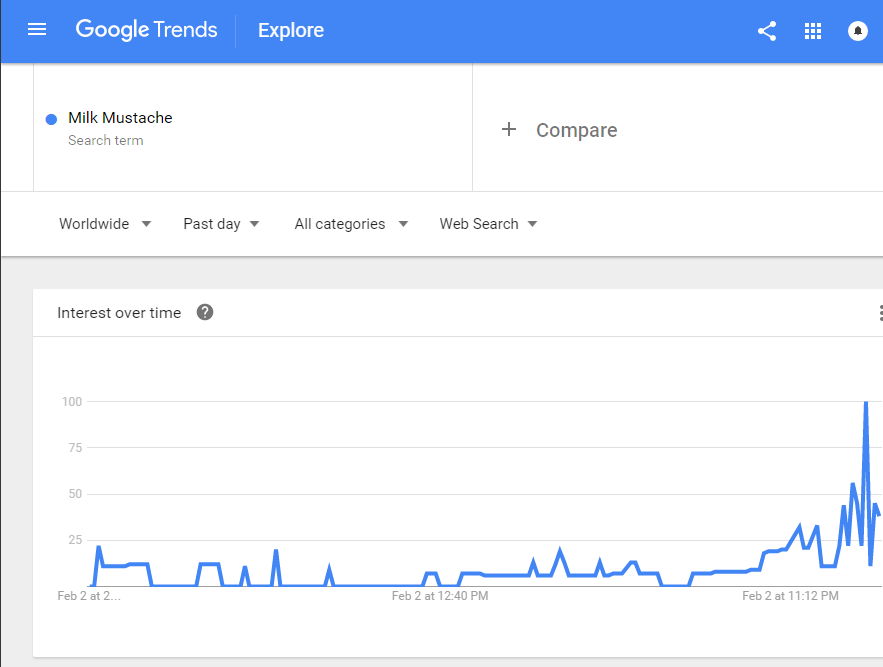Click the Explore header label
The height and width of the screenshot is (667, 883).
point(291,31)
